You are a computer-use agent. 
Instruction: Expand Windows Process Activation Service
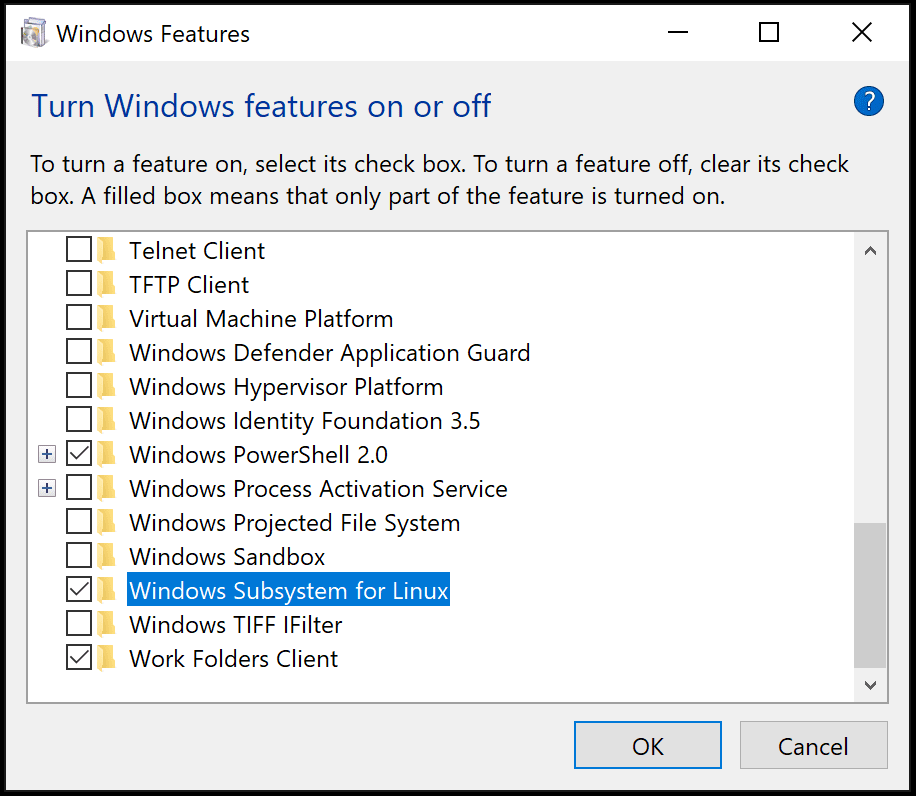click(46, 488)
